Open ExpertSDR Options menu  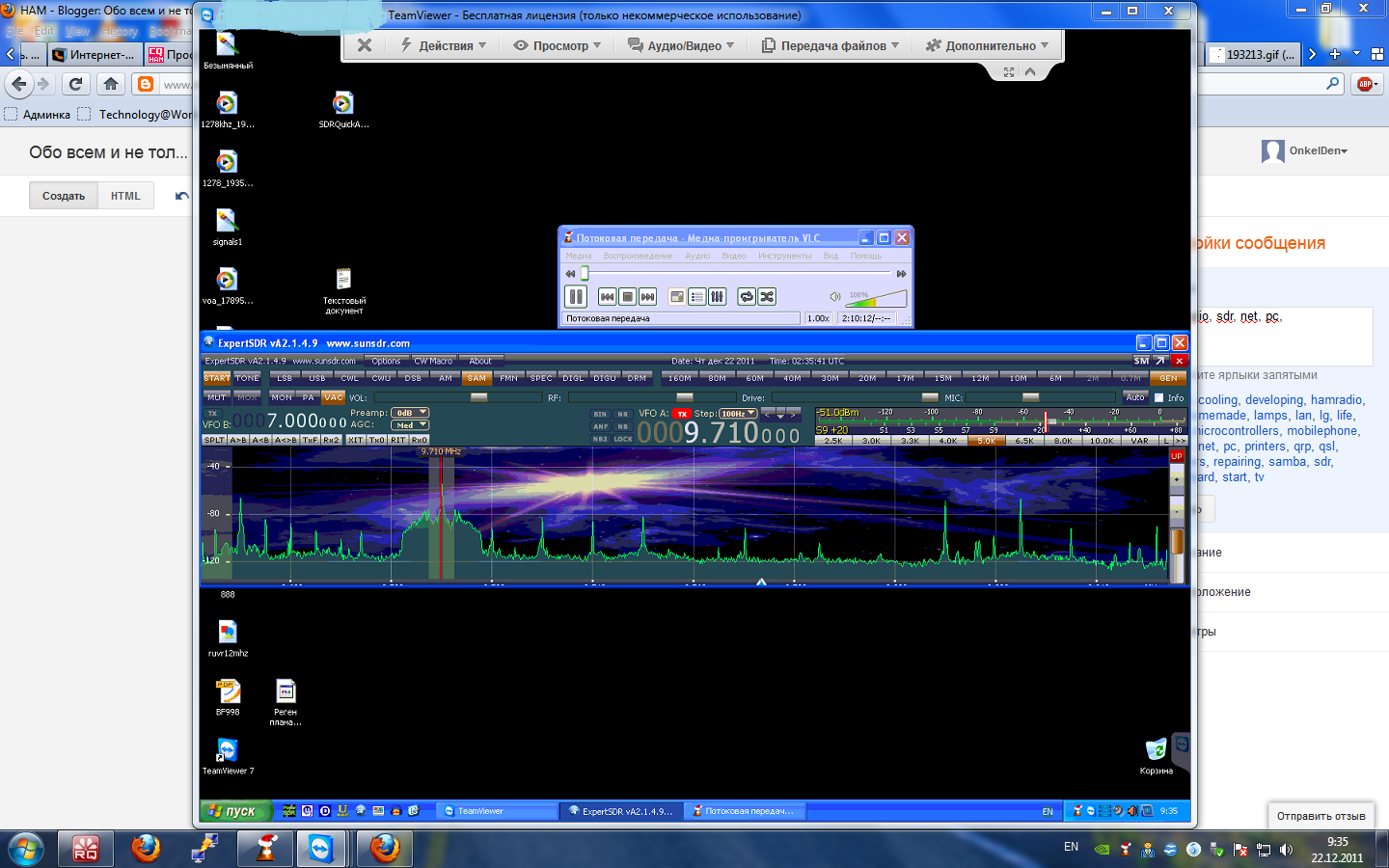tap(386, 361)
